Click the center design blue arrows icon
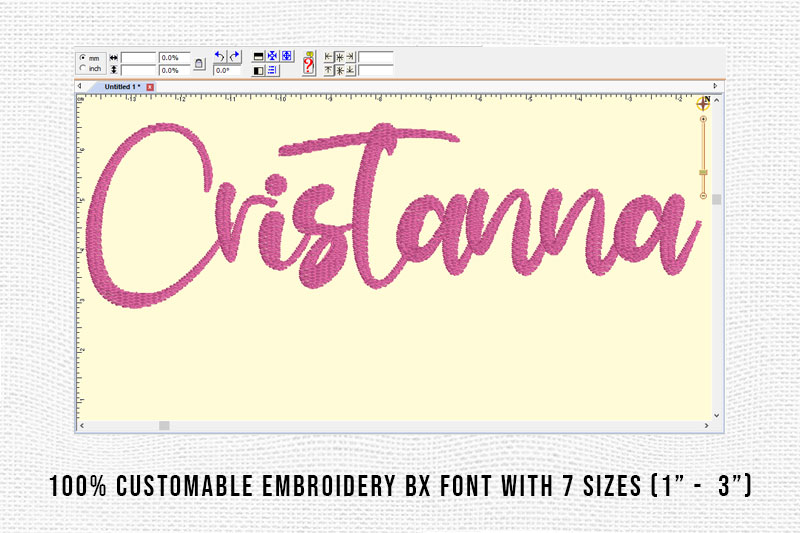The height and width of the screenshot is (533, 800). [x=272, y=56]
